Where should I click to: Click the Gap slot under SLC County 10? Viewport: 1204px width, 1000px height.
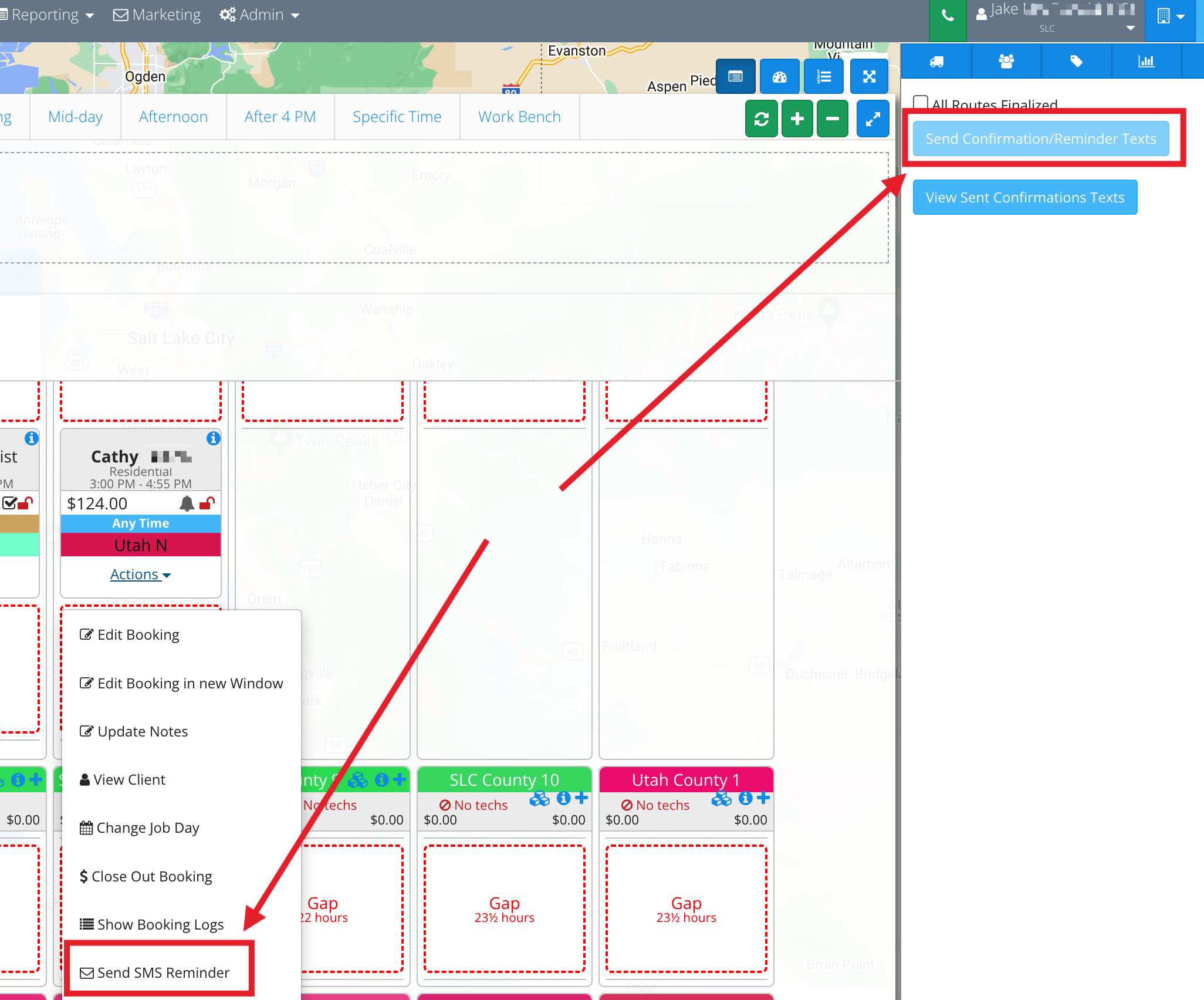(505, 908)
